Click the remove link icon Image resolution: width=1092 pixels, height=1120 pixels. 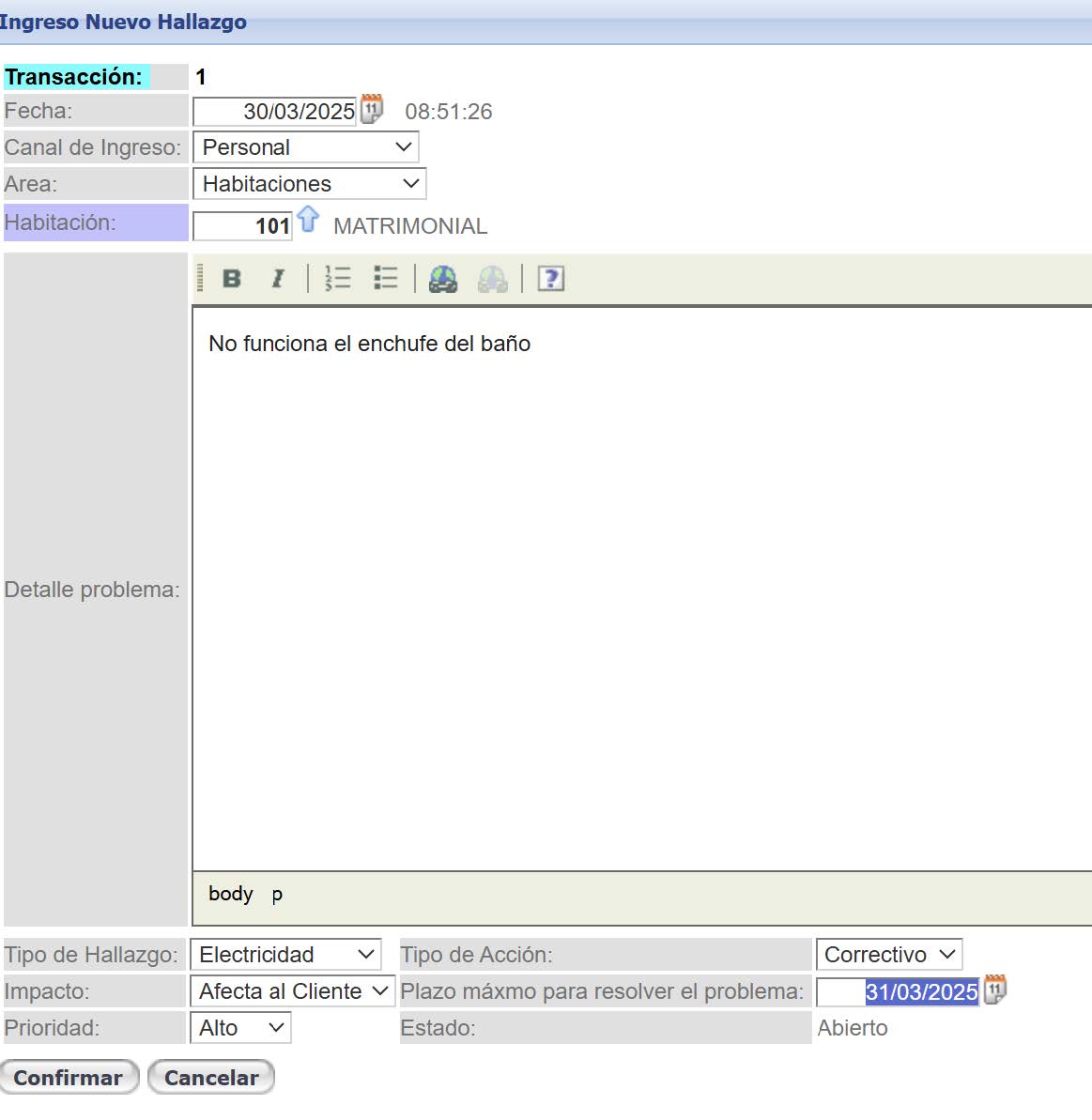(492, 279)
